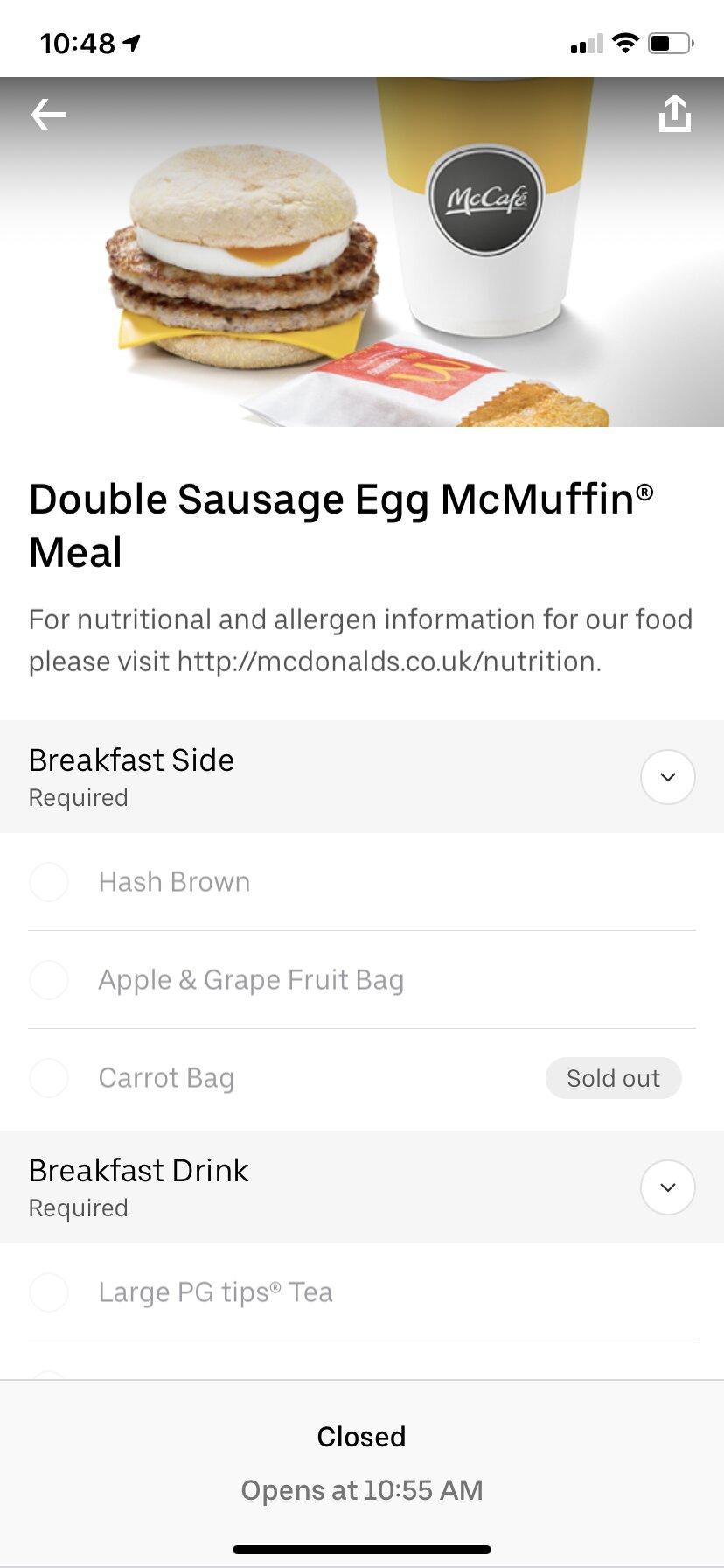The width and height of the screenshot is (724, 1568).
Task: Tap the McMuffin meal photo
Action: click(362, 262)
